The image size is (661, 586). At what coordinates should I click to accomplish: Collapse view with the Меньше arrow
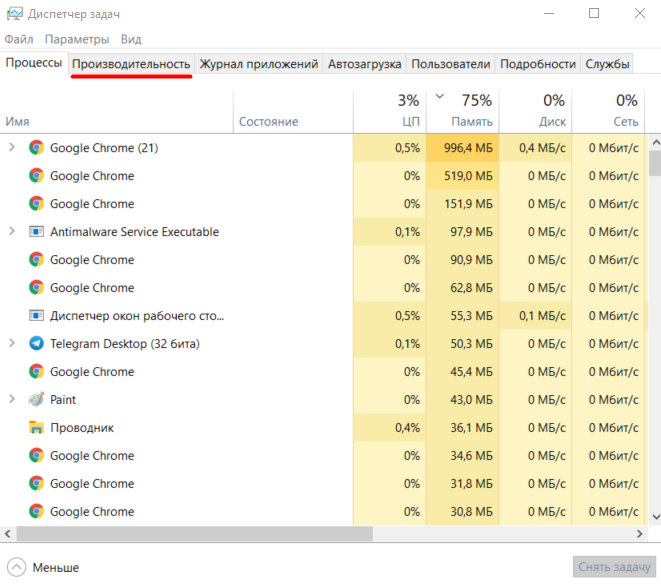(16, 567)
